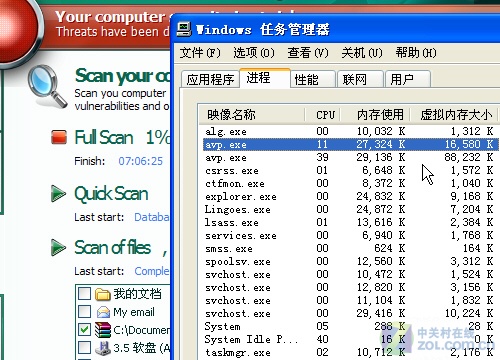The image size is (500, 360).
Task: Click the My email envelope icon
Action: [103, 312]
